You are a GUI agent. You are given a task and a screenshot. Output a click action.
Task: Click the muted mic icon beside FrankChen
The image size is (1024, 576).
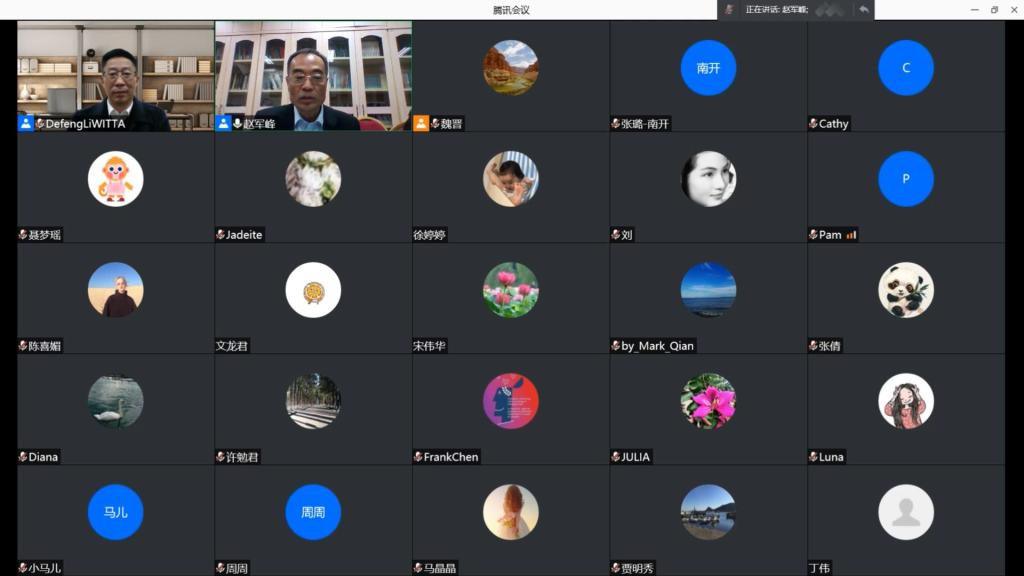418,457
